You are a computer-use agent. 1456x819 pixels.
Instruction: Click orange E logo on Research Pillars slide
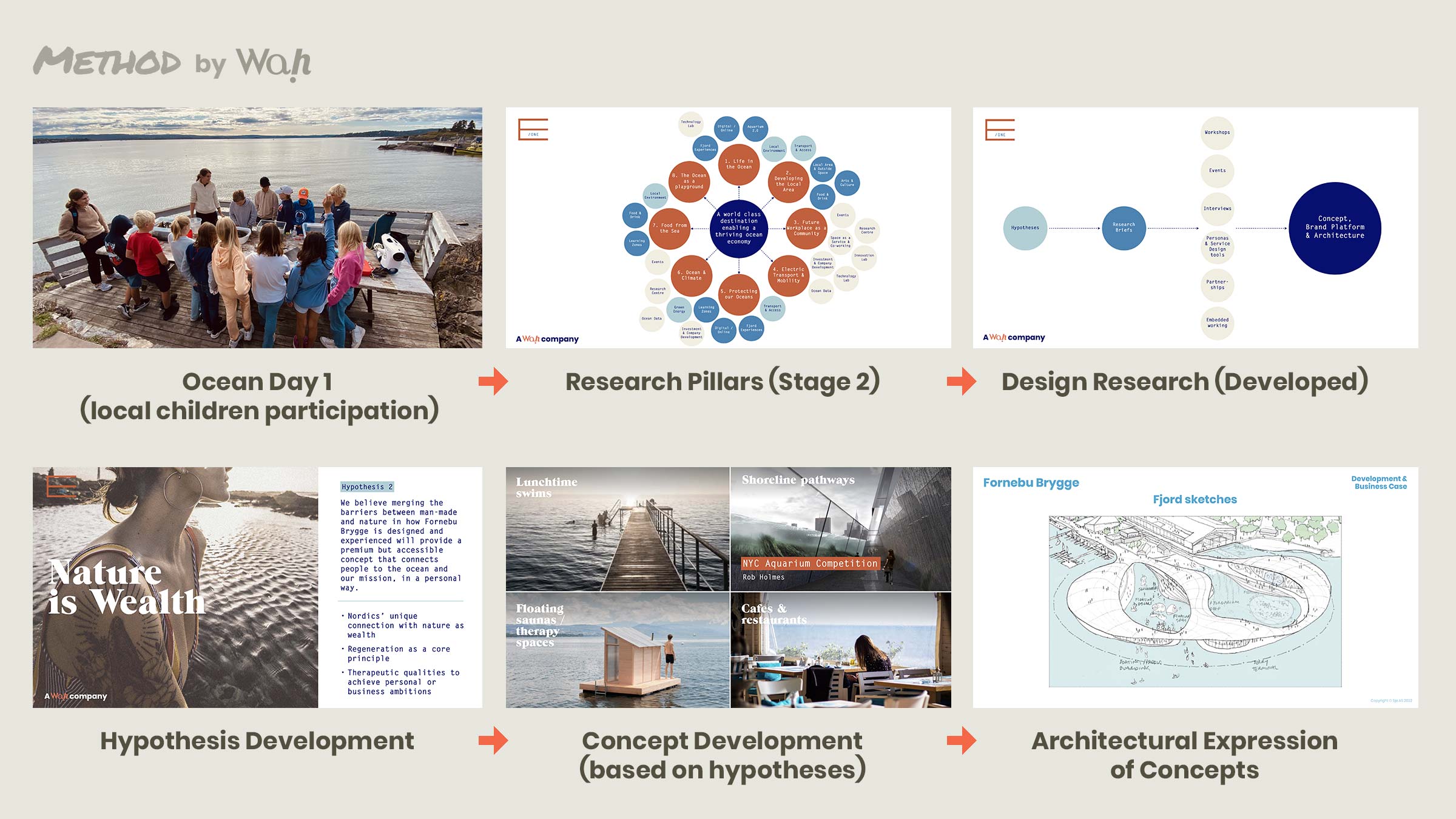(x=533, y=130)
